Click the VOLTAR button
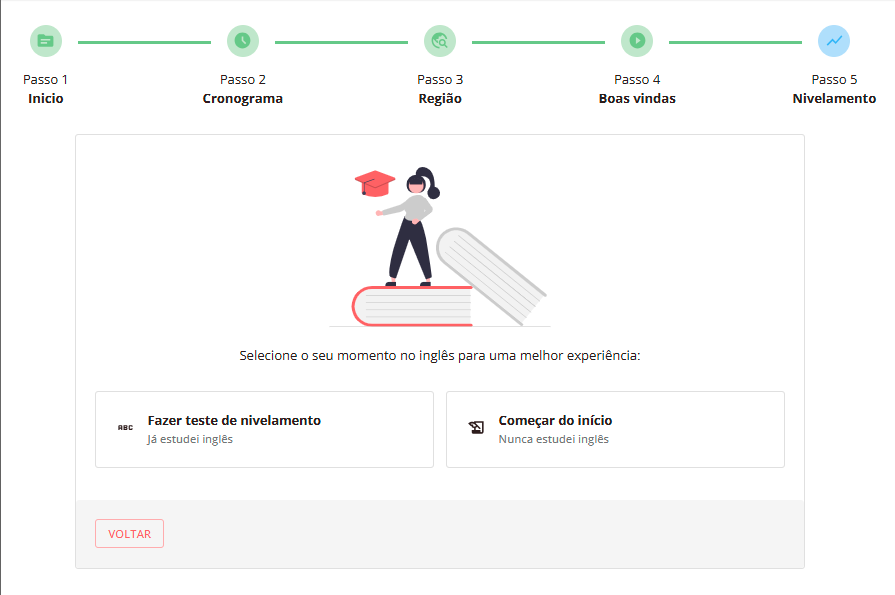The image size is (895, 595). coord(130,533)
